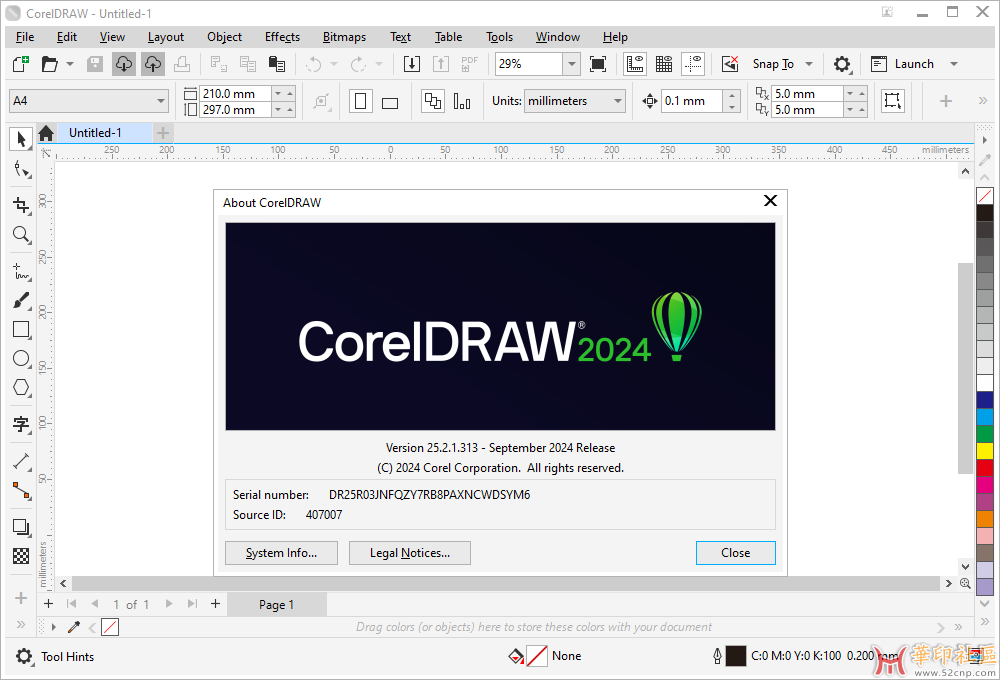Open the Layout menu
This screenshot has height=680, width=1000.
[166, 37]
